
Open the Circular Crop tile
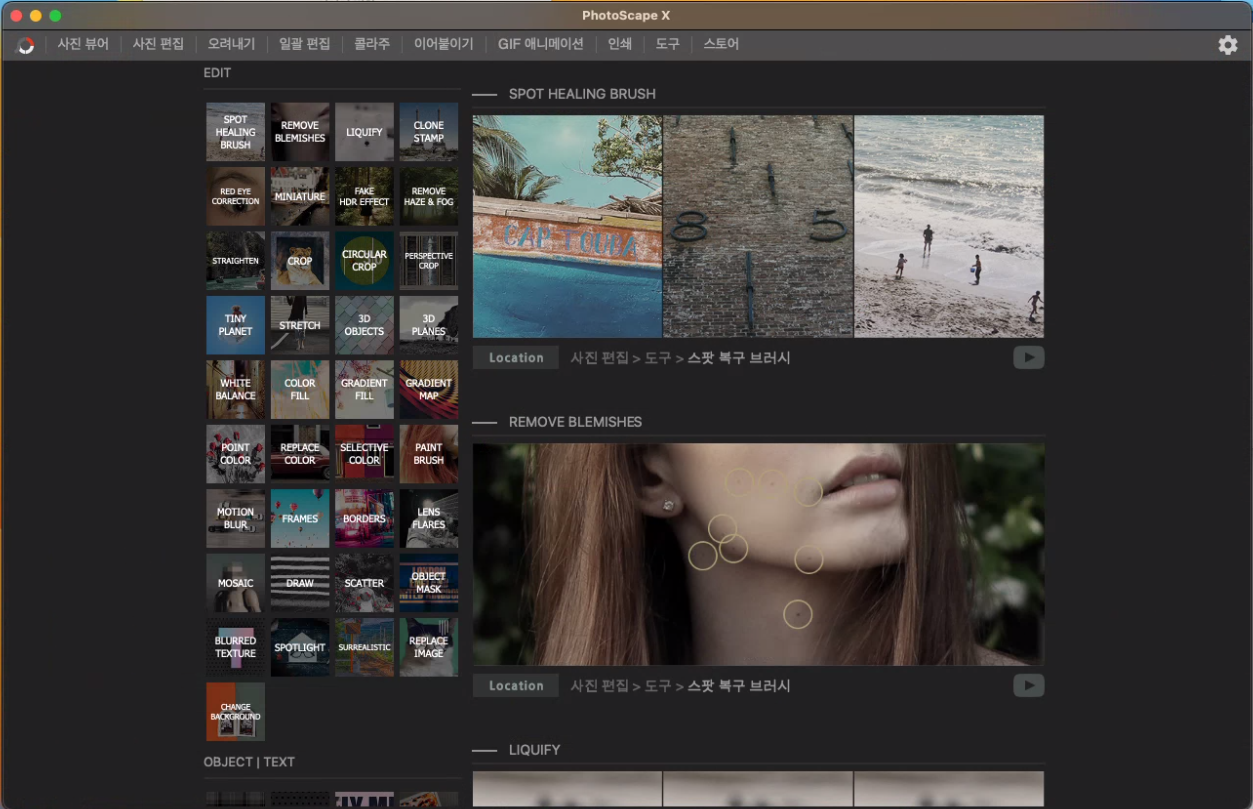364,261
